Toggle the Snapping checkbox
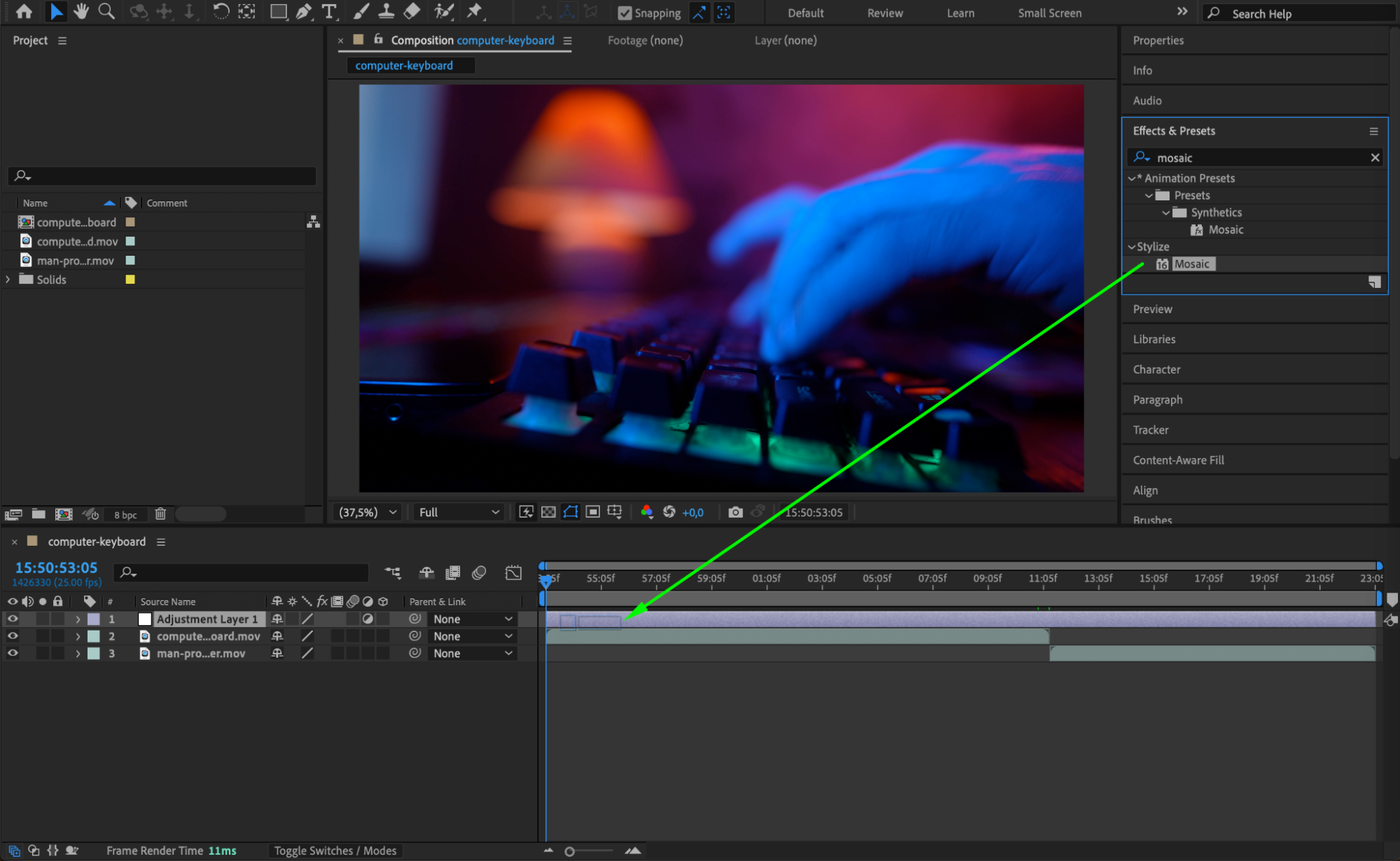This screenshot has height=861, width=1400. 625,13
